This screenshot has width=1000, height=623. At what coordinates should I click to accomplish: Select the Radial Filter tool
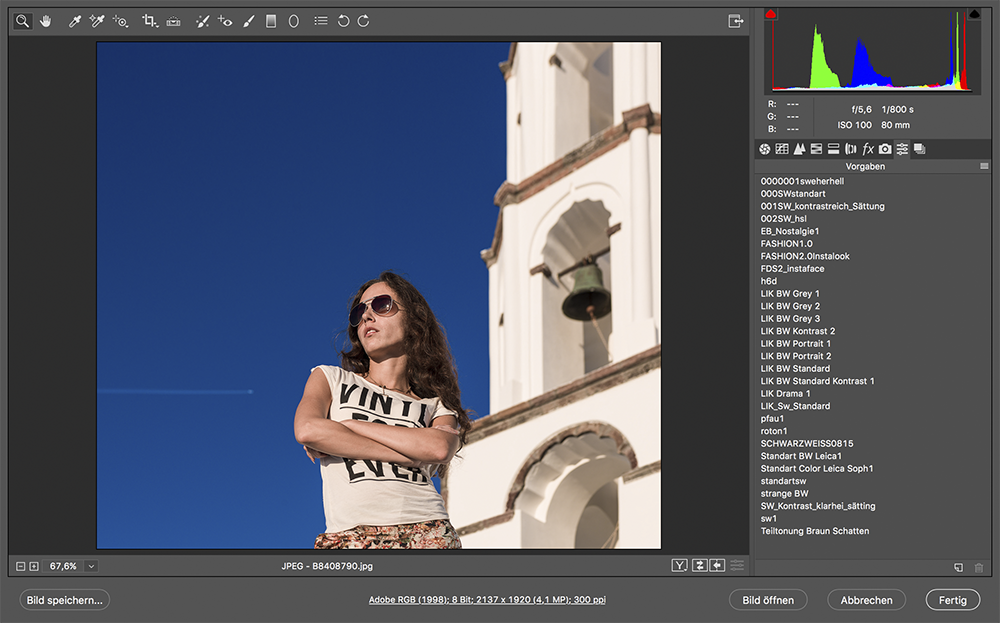point(293,21)
